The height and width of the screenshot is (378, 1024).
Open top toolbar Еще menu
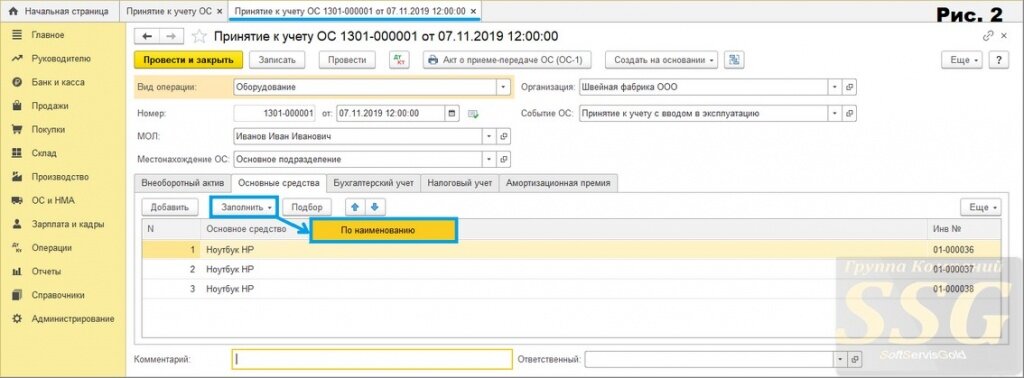point(962,59)
